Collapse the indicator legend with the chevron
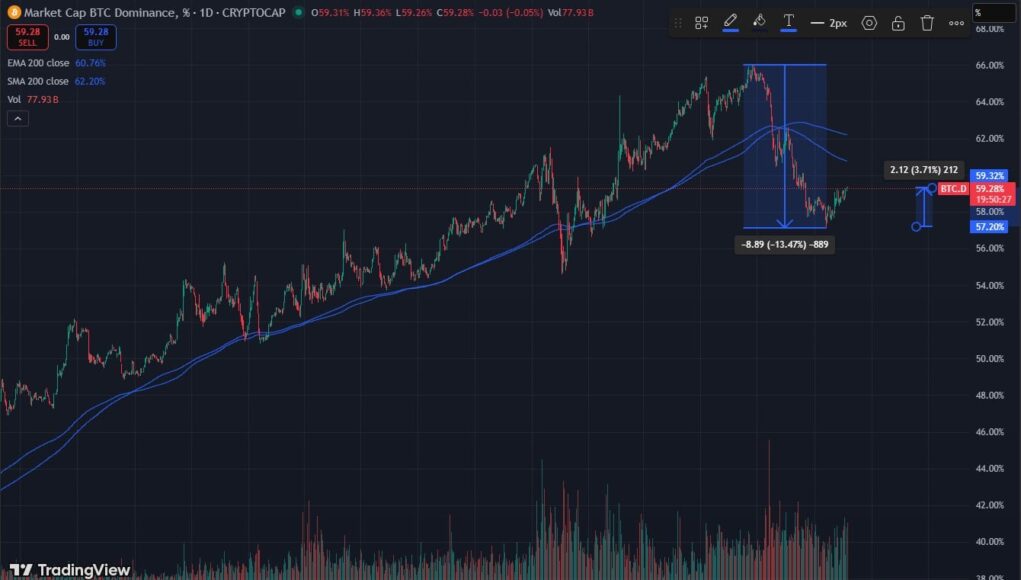The height and width of the screenshot is (580, 1021). 17,119
